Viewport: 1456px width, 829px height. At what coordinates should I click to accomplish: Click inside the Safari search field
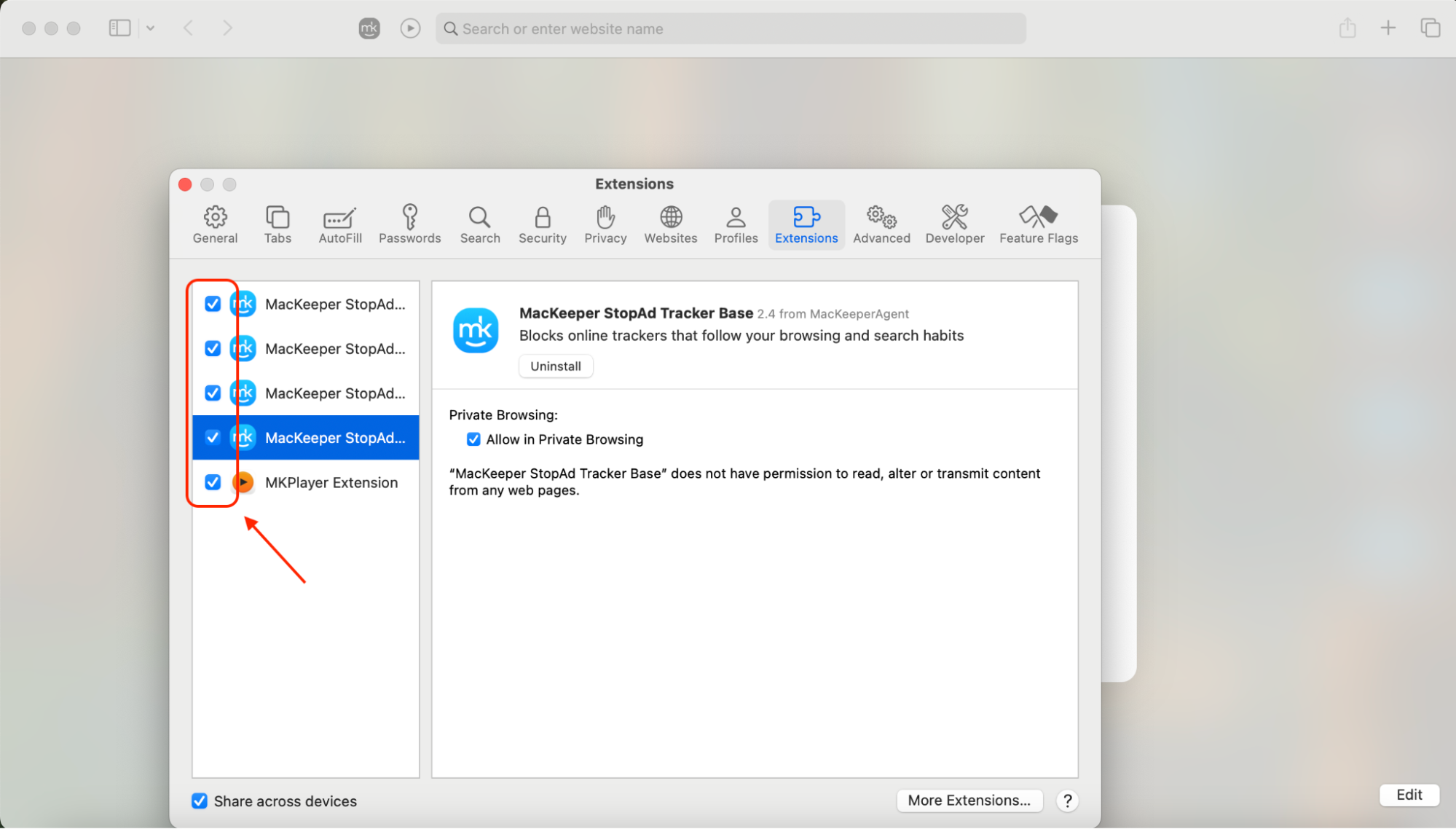coord(728,28)
